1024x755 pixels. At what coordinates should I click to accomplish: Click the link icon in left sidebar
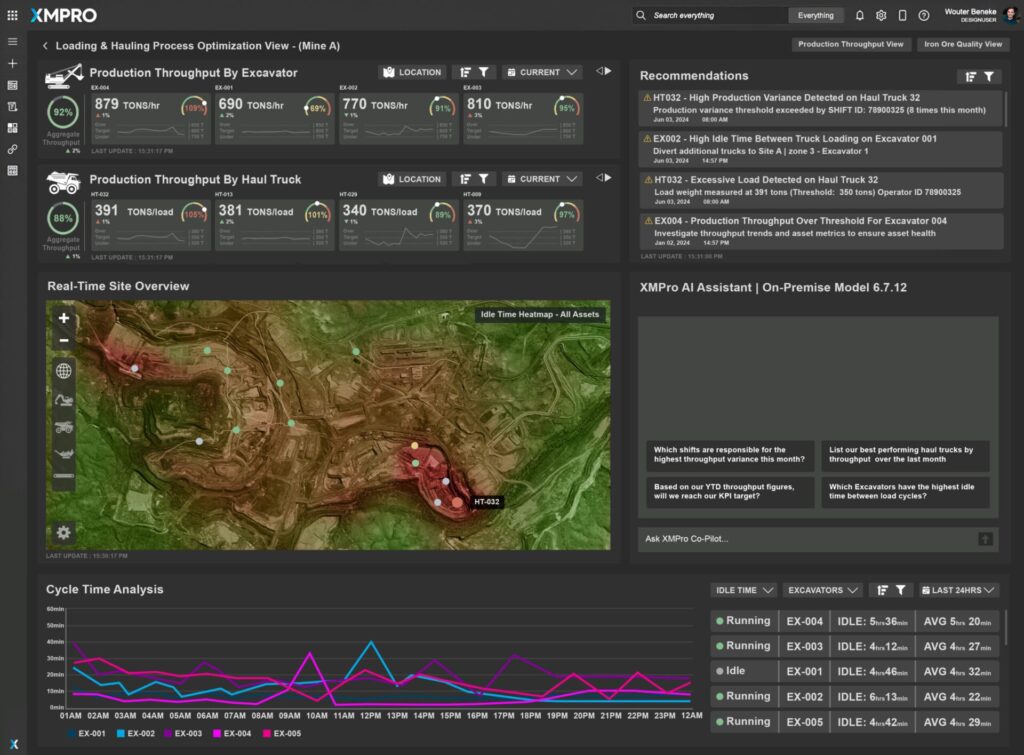[12, 149]
